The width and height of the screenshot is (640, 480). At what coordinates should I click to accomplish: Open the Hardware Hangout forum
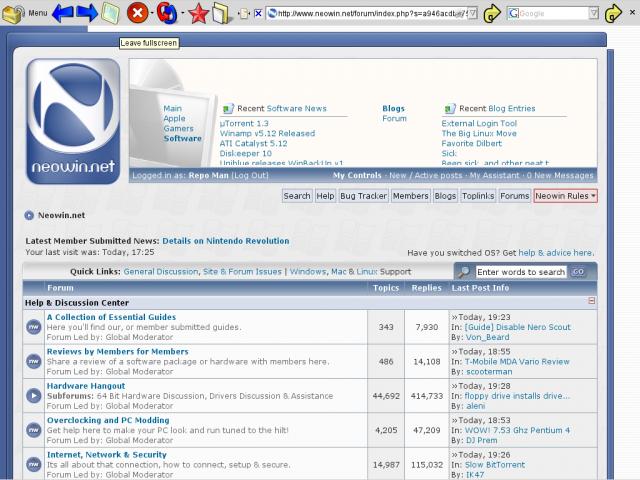coord(86,386)
